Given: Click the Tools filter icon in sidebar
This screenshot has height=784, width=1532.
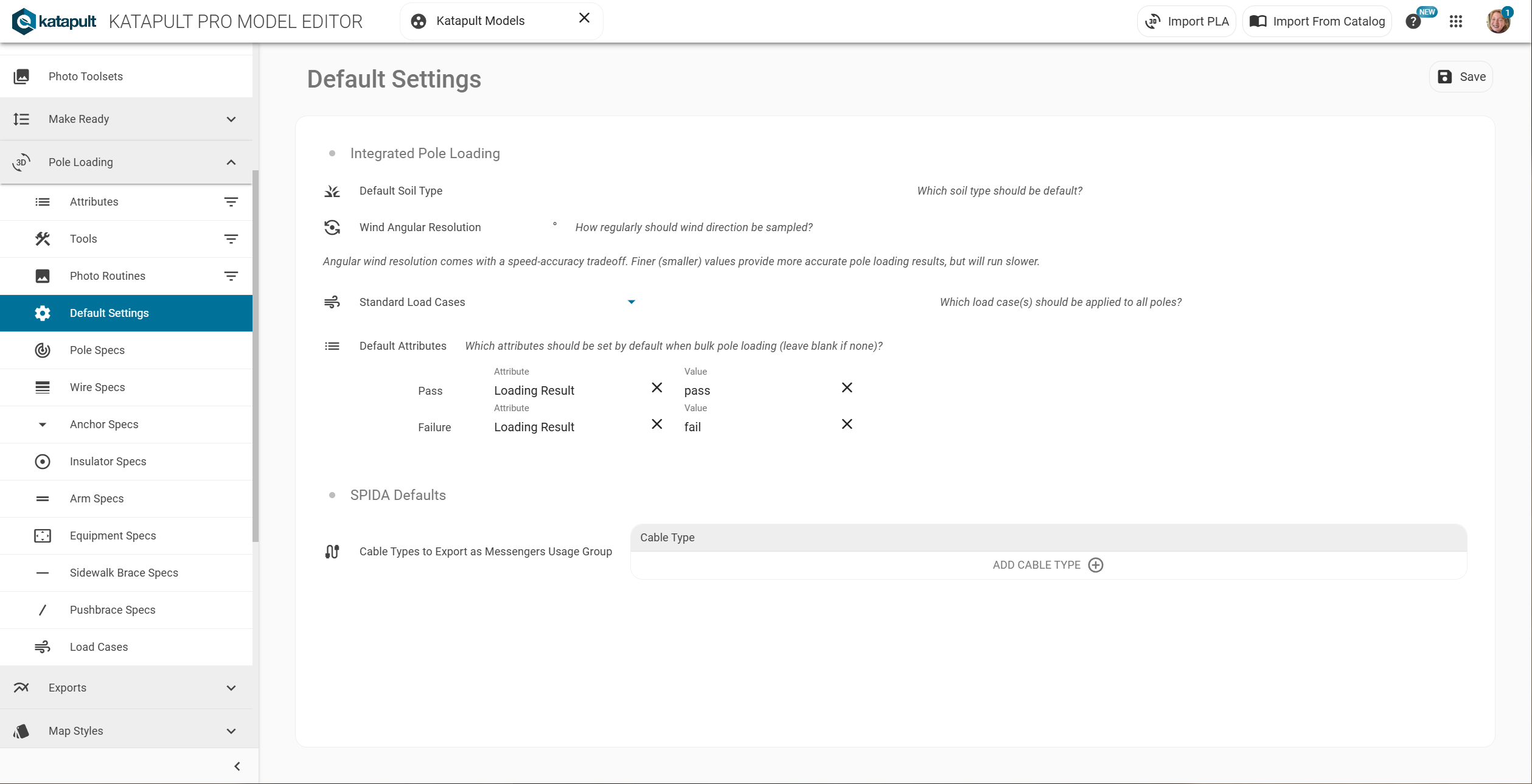Looking at the screenshot, I should [x=231, y=239].
